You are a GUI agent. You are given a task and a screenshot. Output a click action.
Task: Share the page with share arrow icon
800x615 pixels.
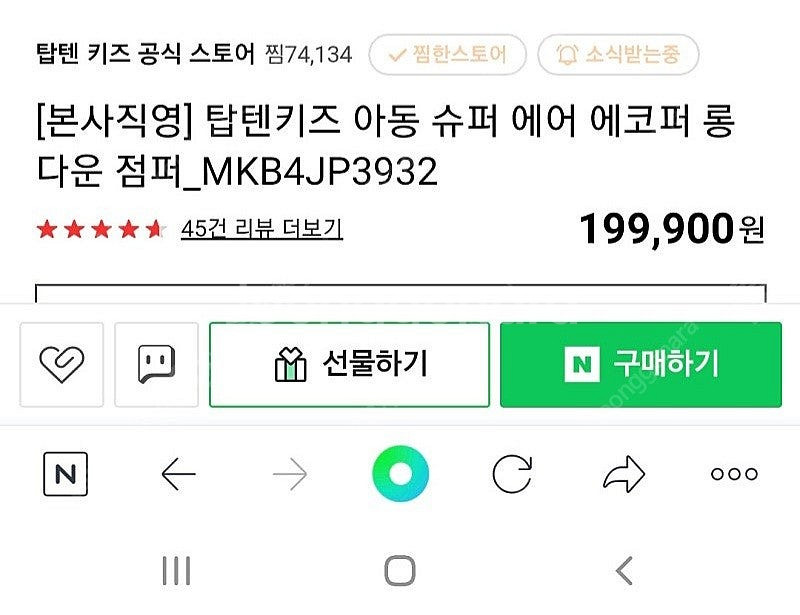623,474
